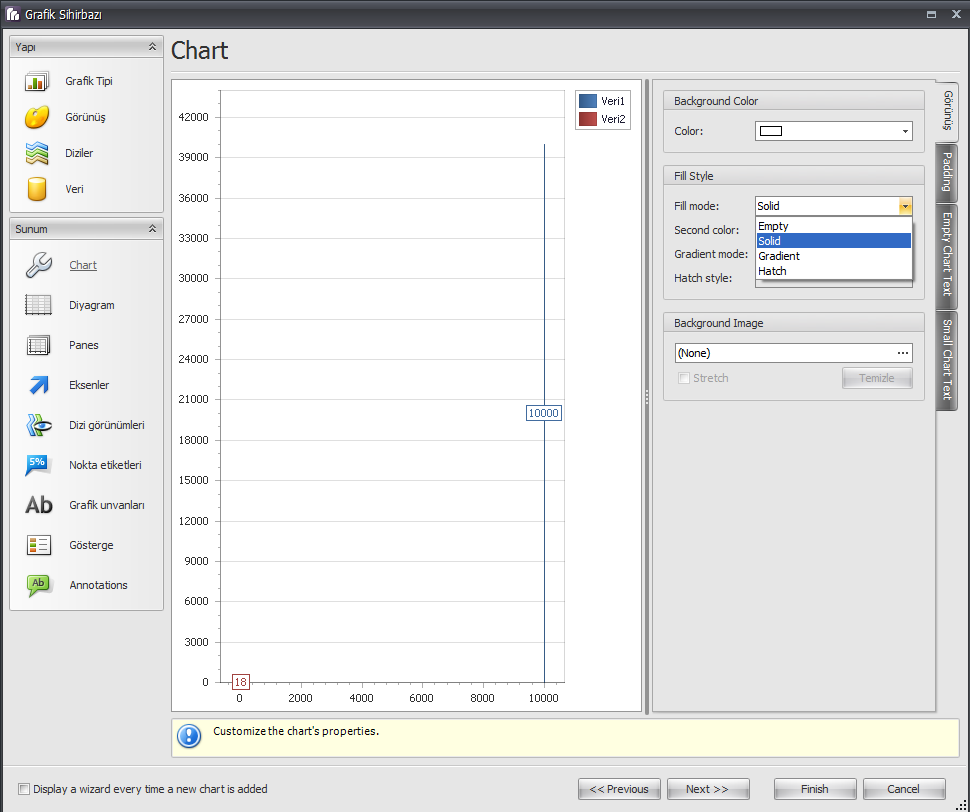Click the Customize the chart's properties hint

(296, 731)
